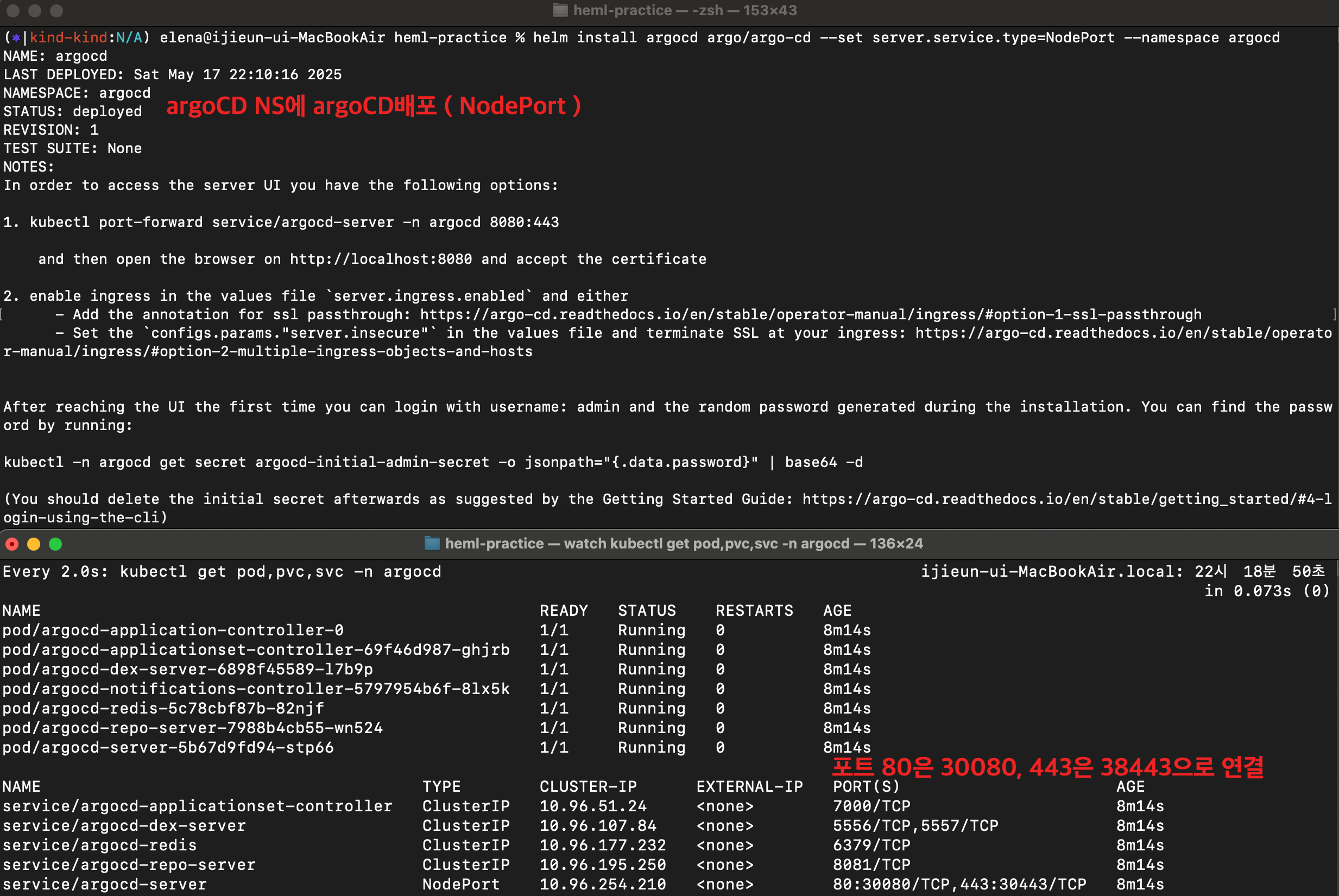Screen dimensions: 1339x896
Task: Click the 'pod/argocd-dex-server-6898f45589-l7b9p' row name
Action: 187,668
